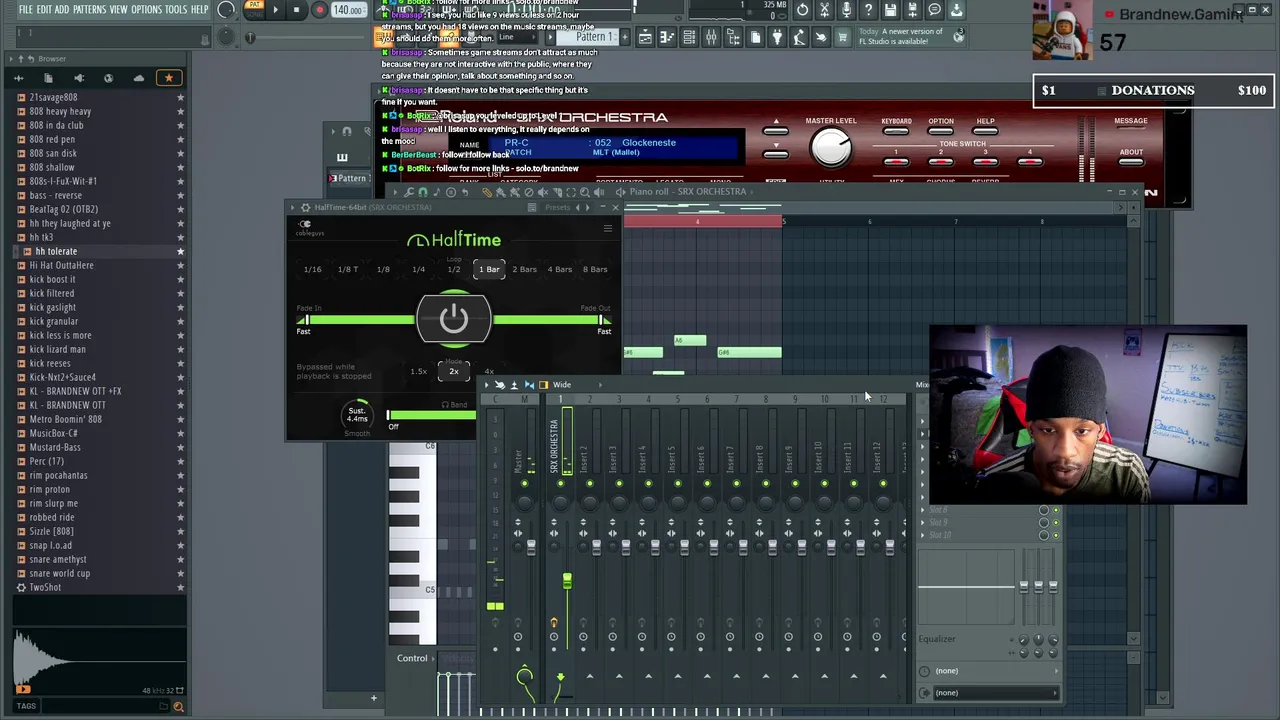Select 1/4 loop length in HalfTime

point(418,269)
